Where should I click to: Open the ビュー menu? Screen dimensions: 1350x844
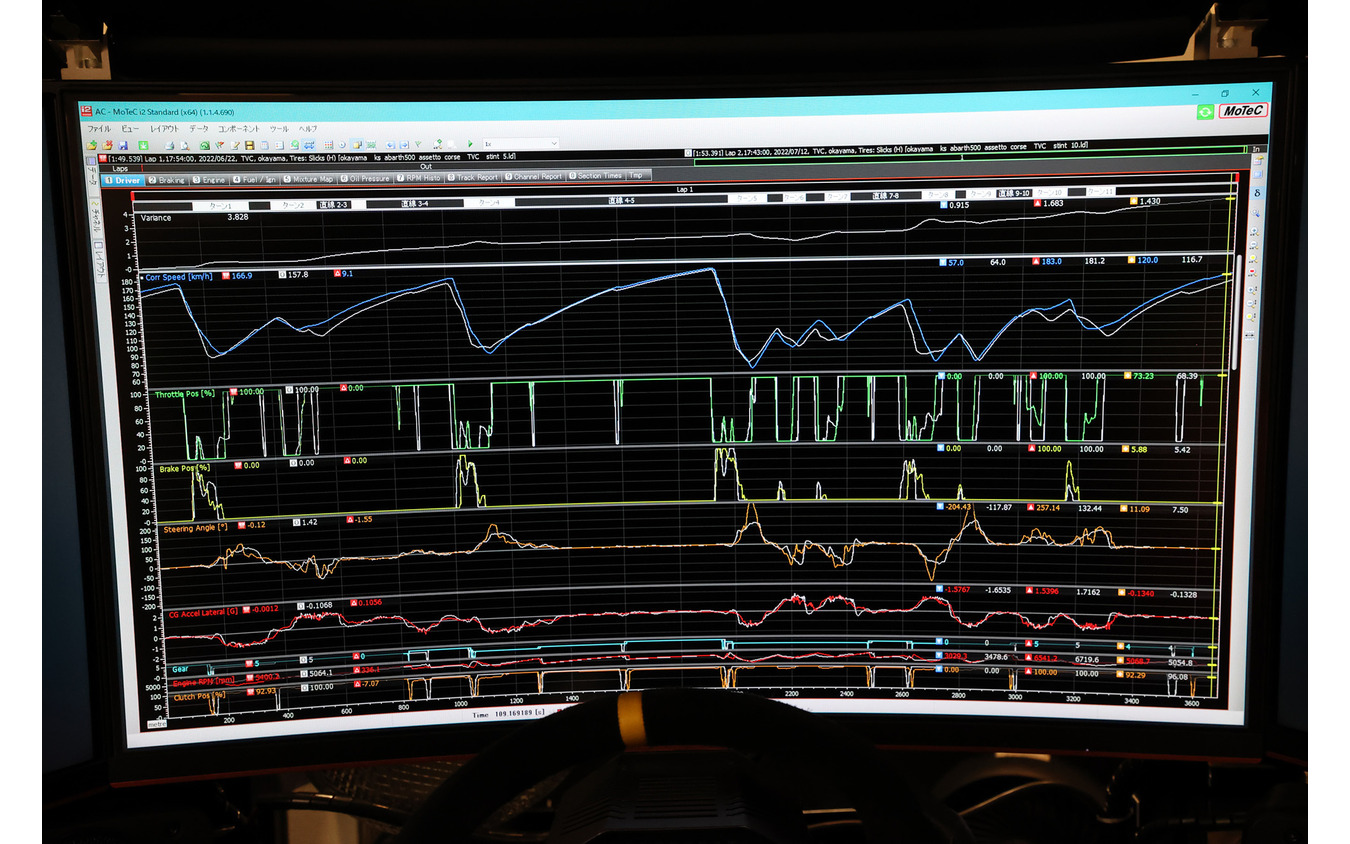[x=130, y=129]
